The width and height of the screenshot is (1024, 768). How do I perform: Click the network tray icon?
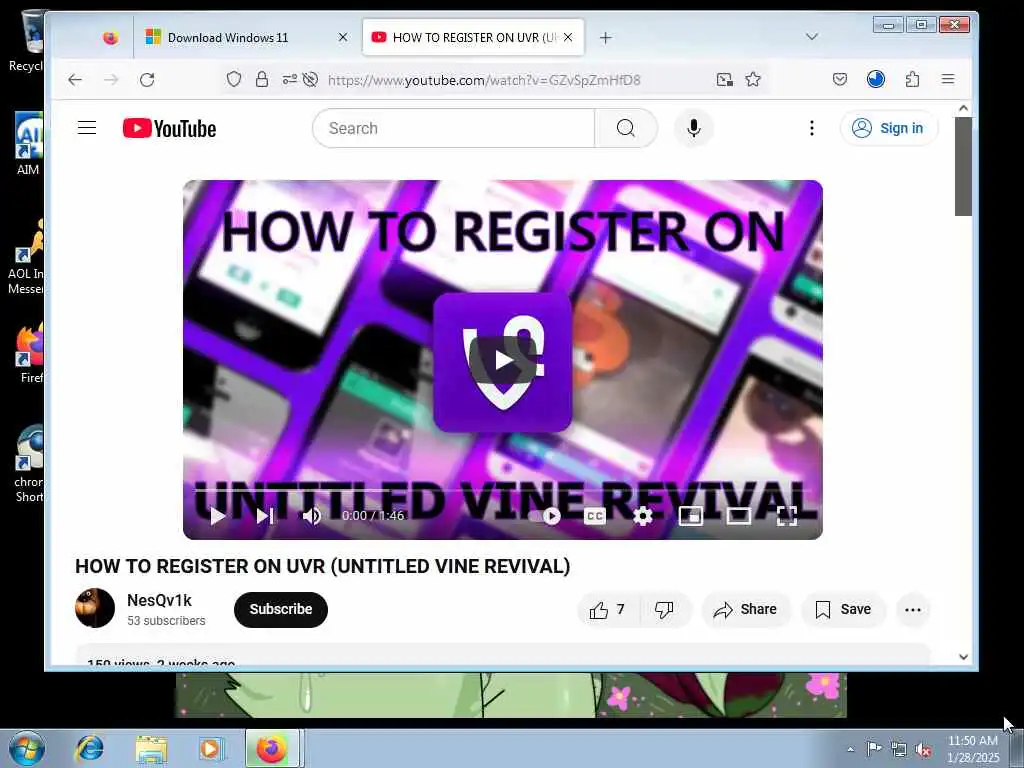[899, 750]
